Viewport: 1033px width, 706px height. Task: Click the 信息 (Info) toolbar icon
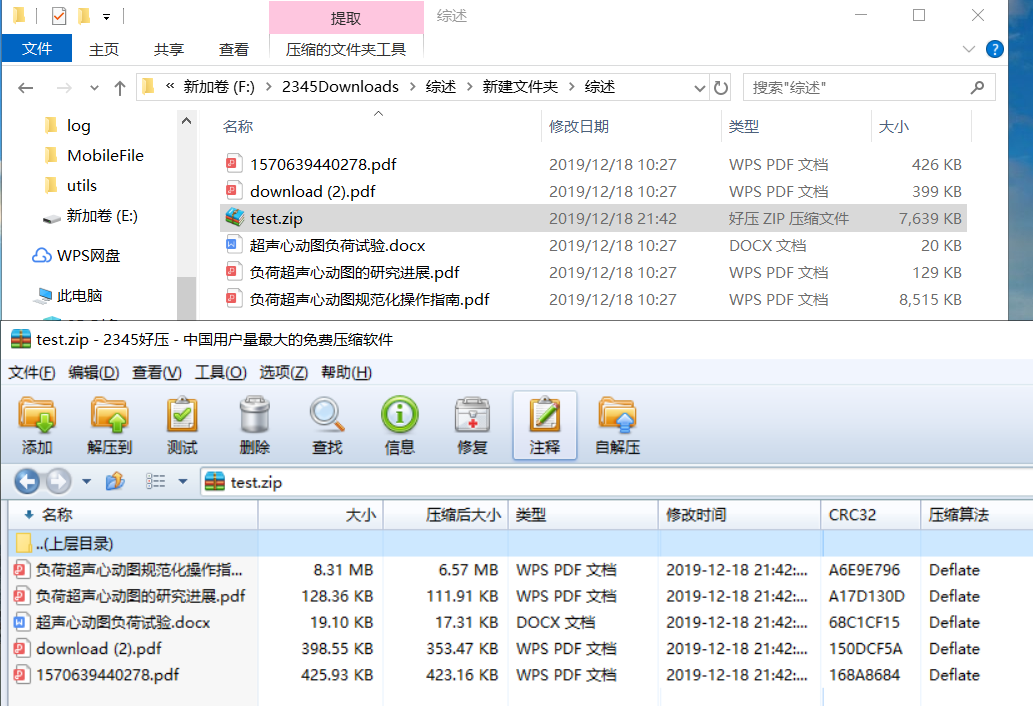coord(399,422)
